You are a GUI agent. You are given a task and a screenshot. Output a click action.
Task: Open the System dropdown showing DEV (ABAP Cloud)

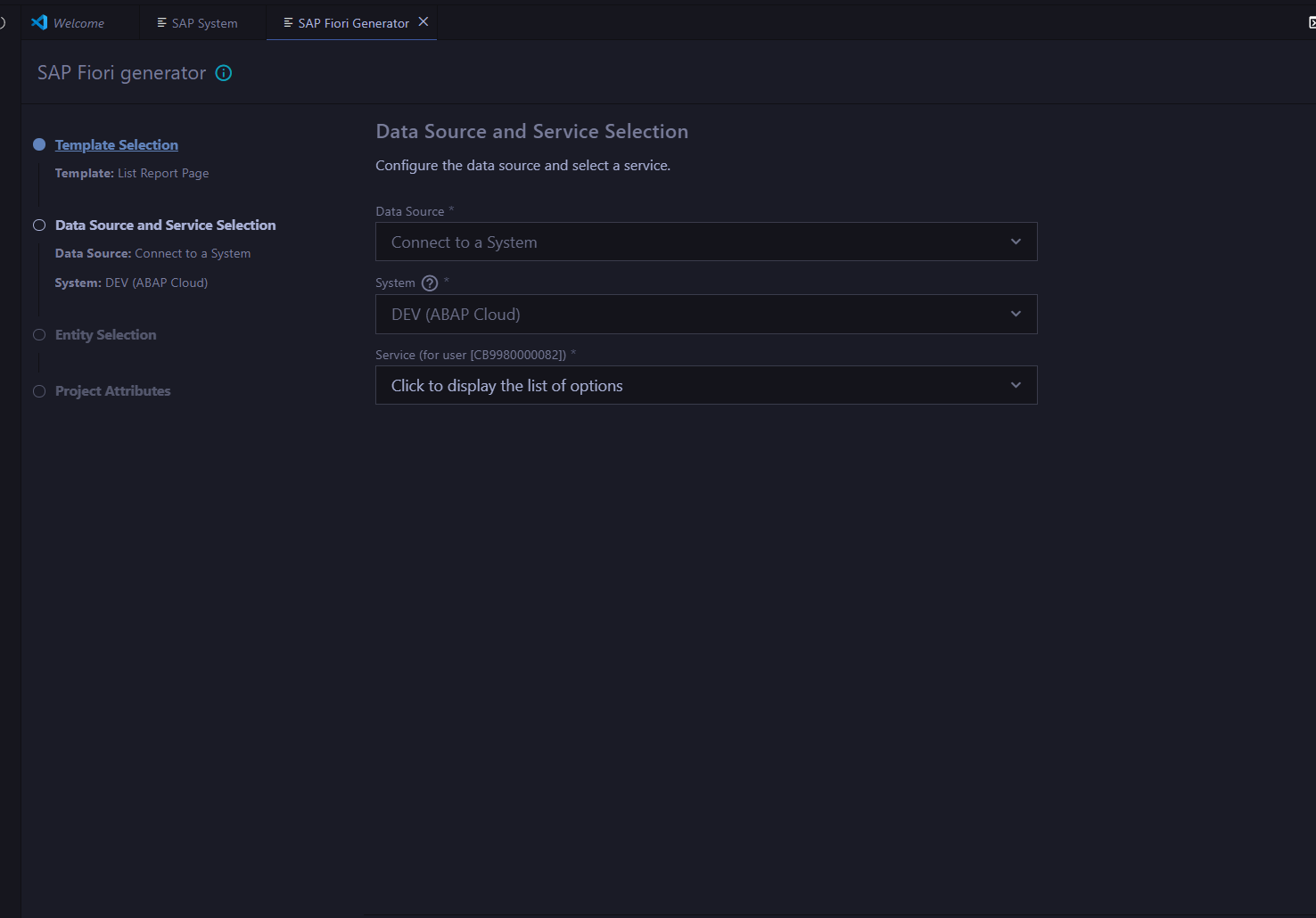[x=706, y=314]
